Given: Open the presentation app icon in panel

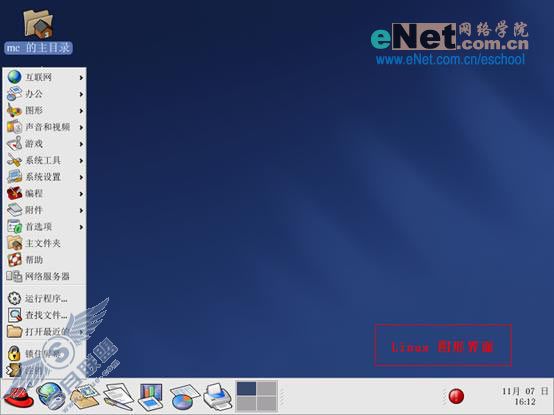Looking at the screenshot, I should [x=151, y=397].
